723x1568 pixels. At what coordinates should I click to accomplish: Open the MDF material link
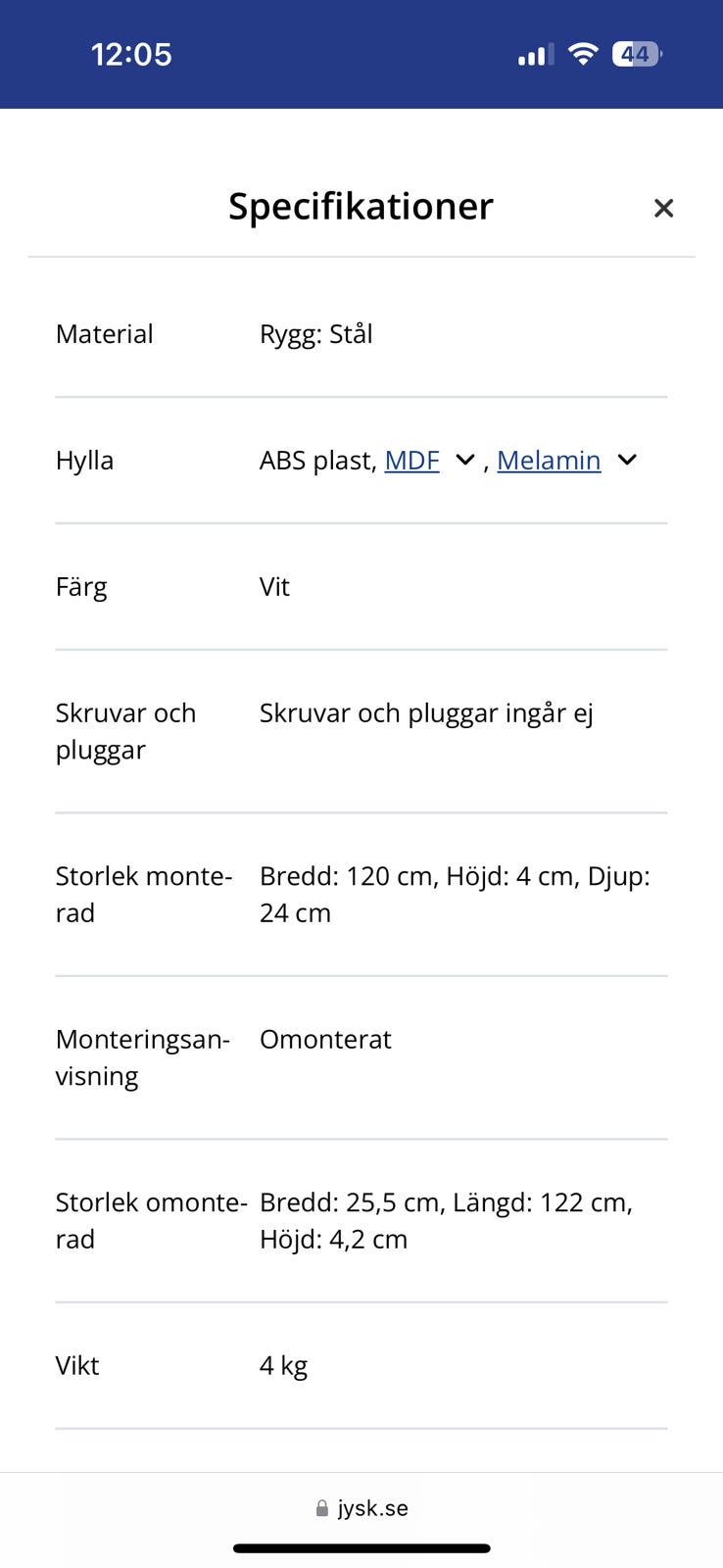click(x=411, y=461)
